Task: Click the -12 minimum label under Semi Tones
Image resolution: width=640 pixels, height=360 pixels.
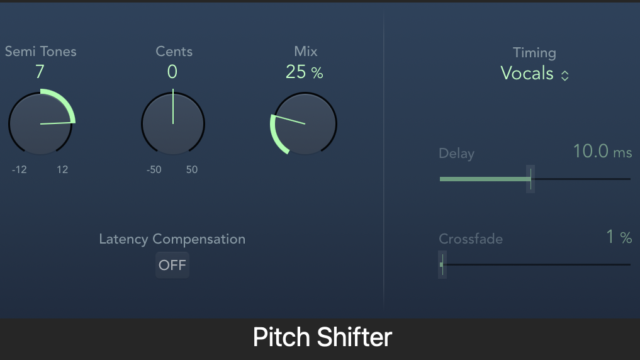Action: [19, 169]
